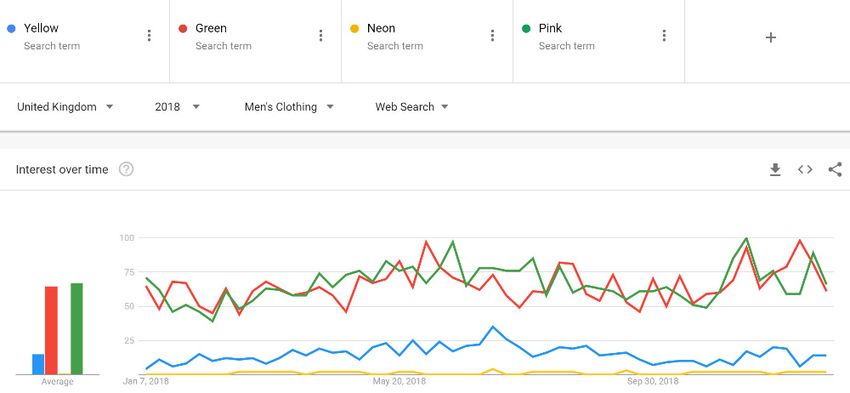This screenshot has height=393, width=850.
Task: Click the blue Yellow color dot
Action: point(11,28)
